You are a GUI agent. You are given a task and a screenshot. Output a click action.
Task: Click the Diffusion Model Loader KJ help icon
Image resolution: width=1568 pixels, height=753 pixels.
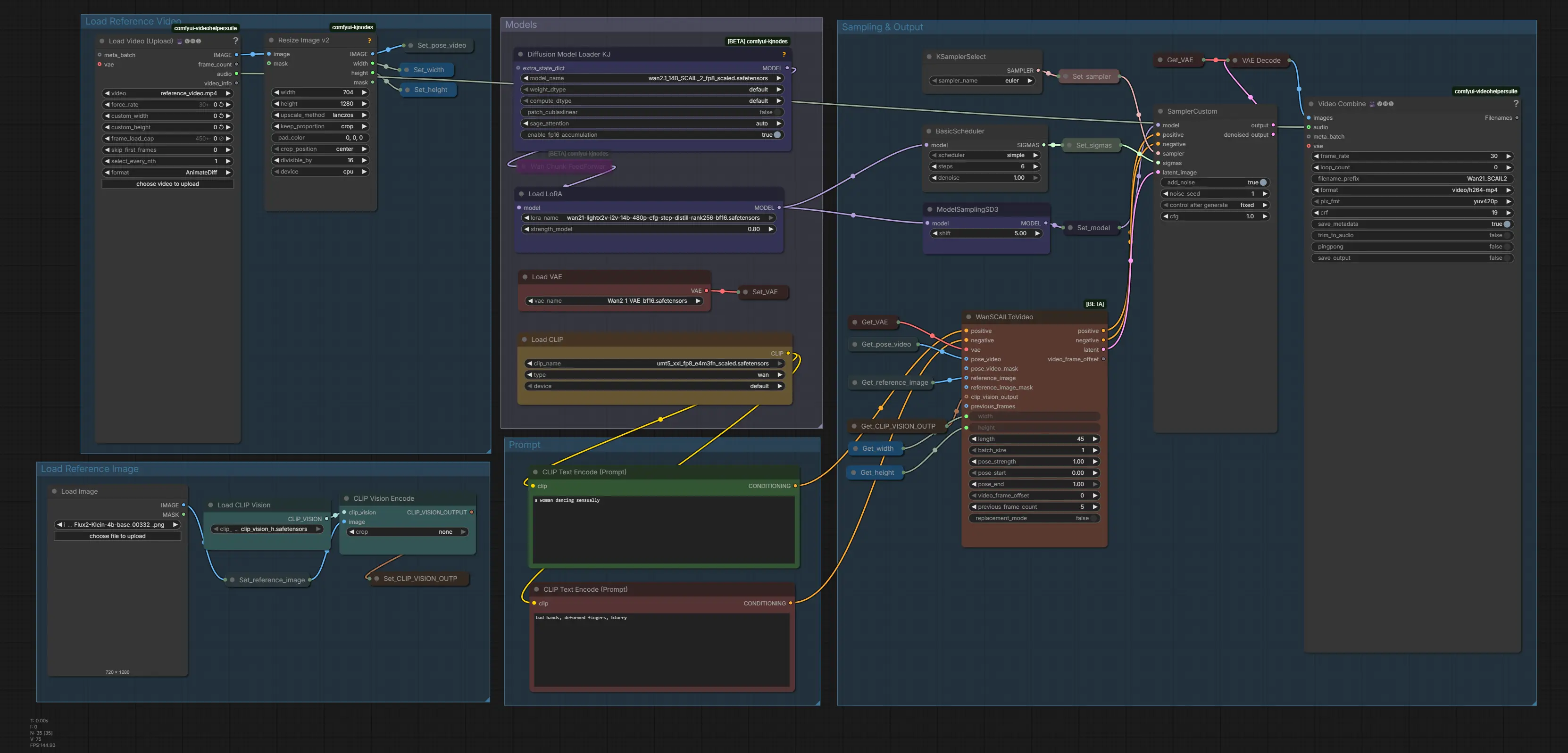click(784, 54)
